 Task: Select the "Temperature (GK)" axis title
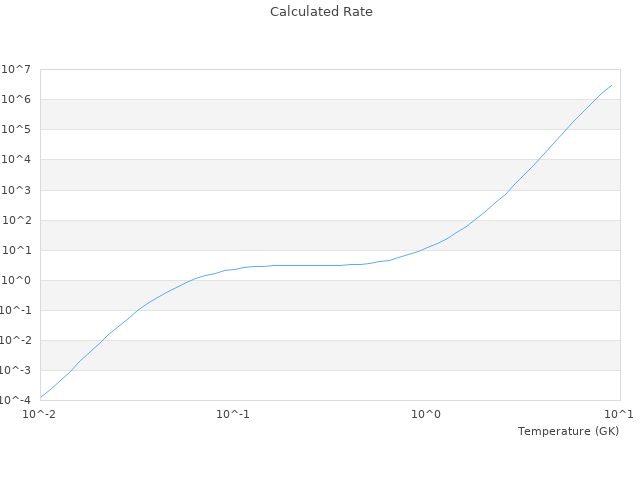[568, 431]
